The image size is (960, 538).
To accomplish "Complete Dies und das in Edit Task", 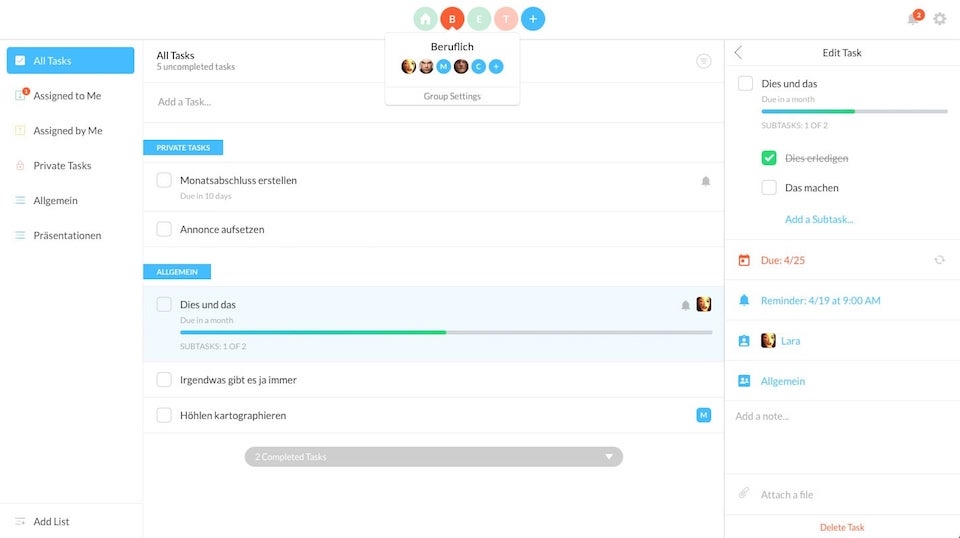I will 745,83.
